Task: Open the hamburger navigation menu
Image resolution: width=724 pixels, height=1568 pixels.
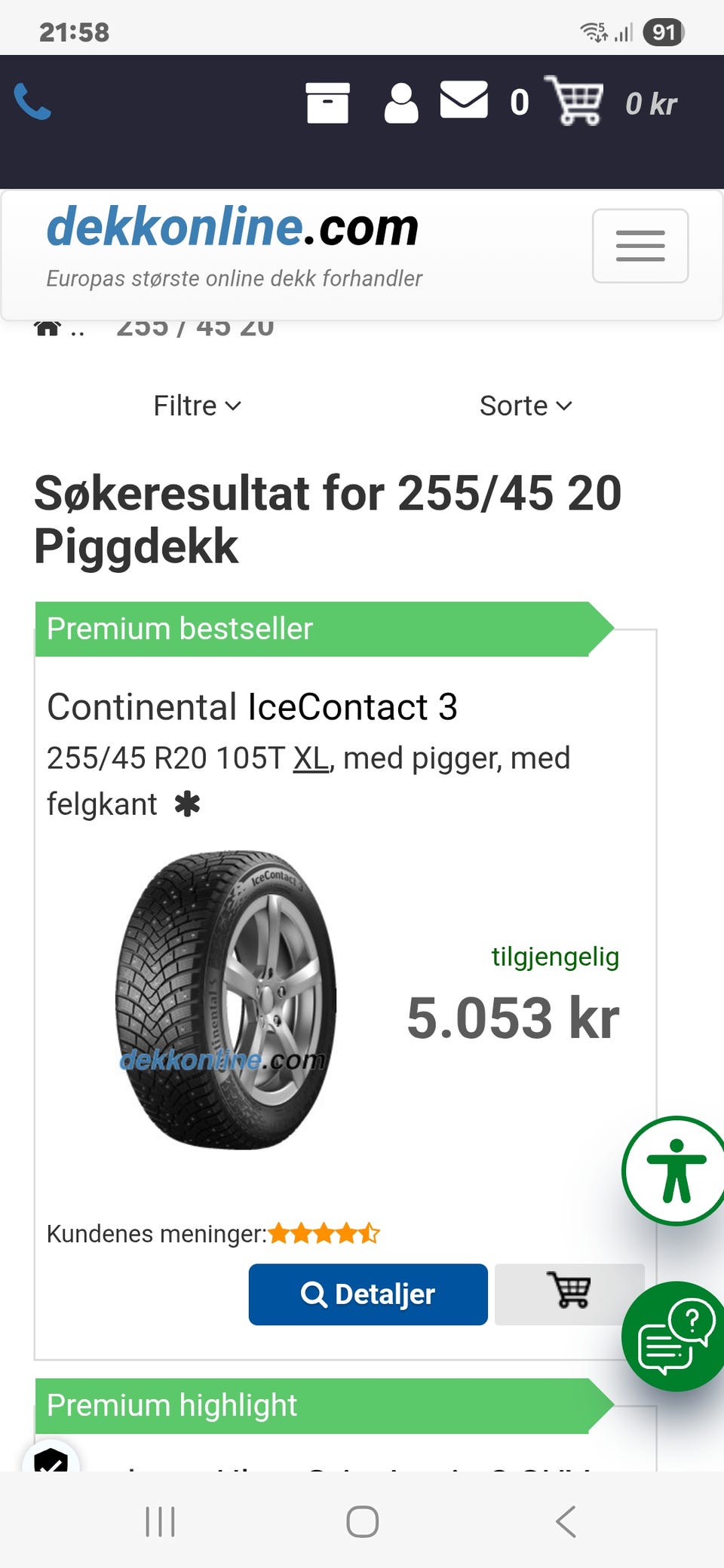Action: [x=640, y=246]
